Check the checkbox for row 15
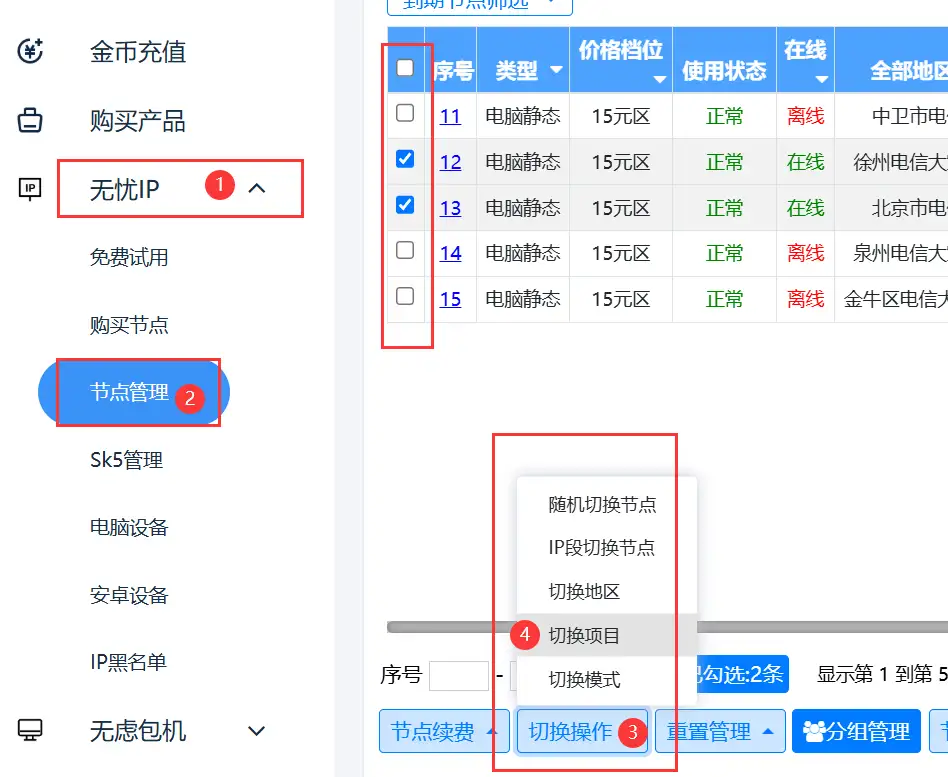This screenshot has height=777, width=948. (x=405, y=296)
